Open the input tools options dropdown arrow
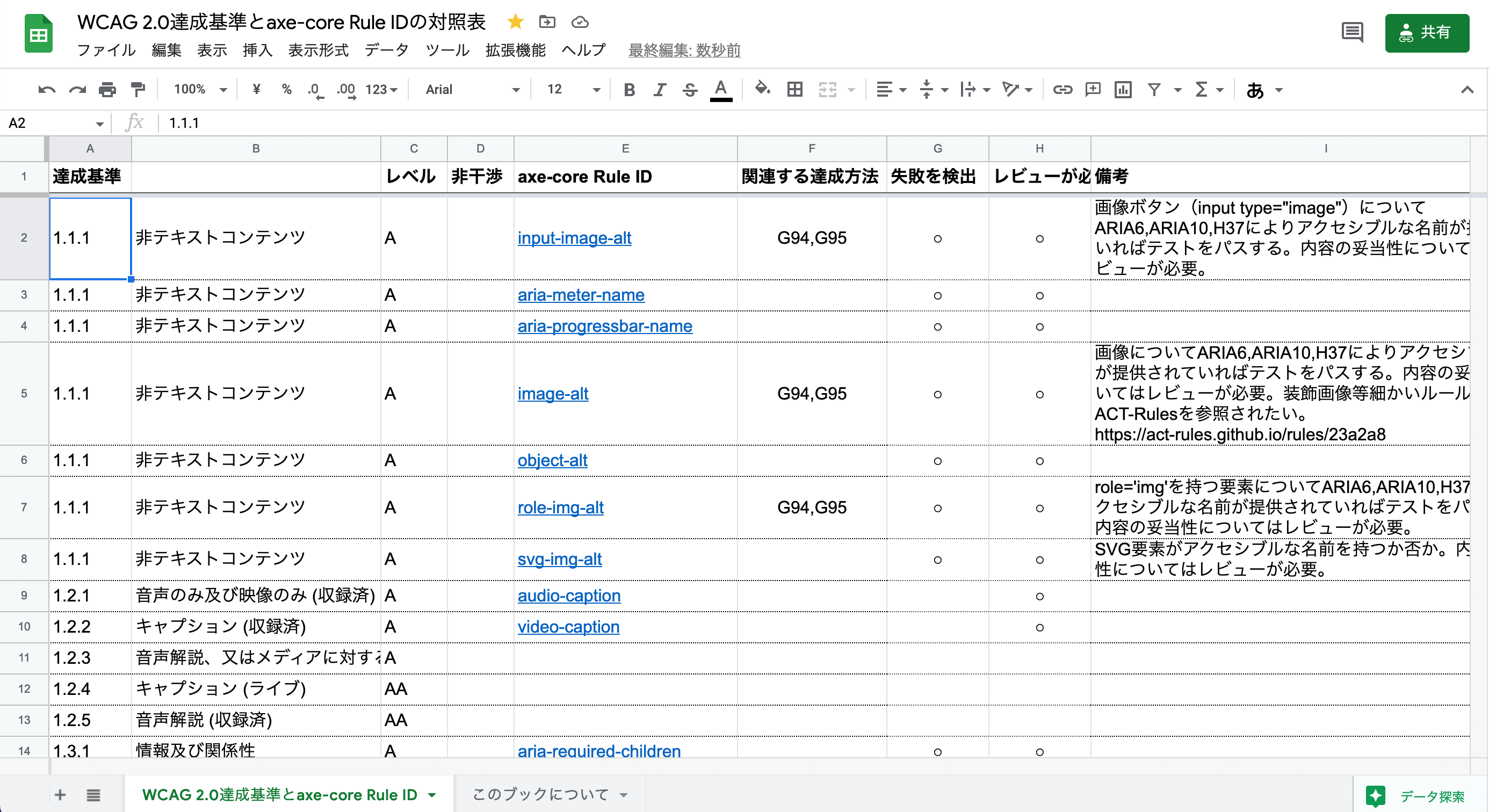This screenshot has height=812, width=1489. click(x=1279, y=90)
